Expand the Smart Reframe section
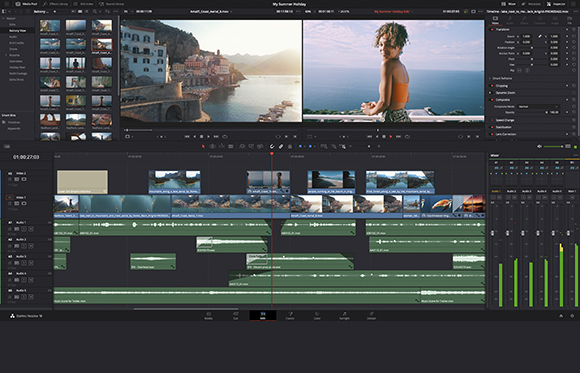 [502, 78]
